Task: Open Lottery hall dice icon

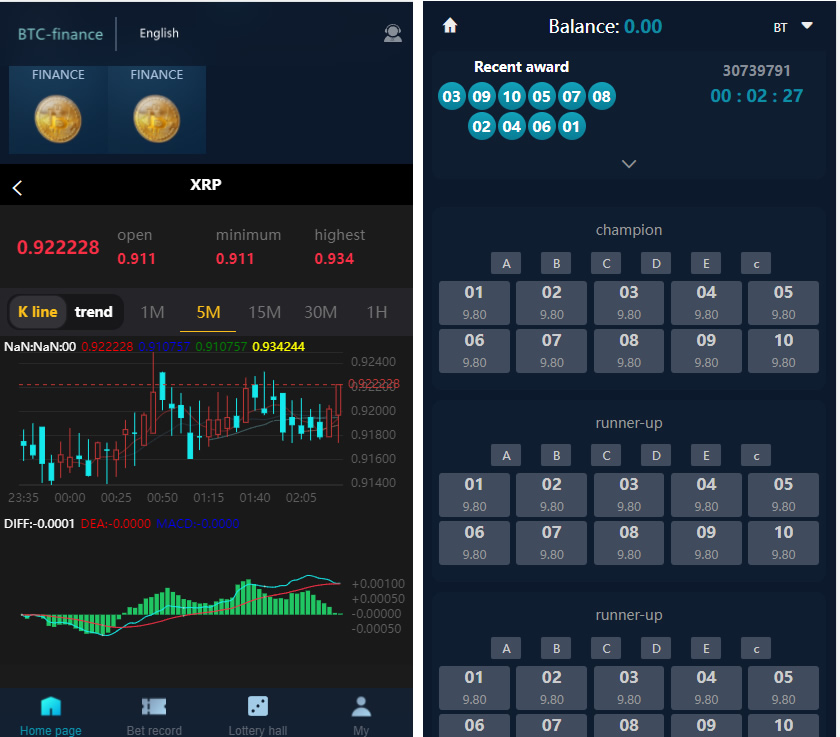Action: pos(257,706)
